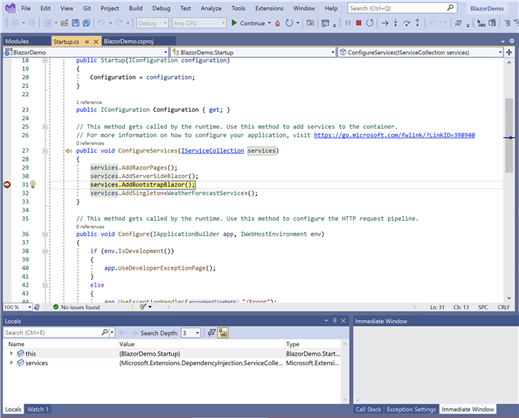The height and width of the screenshot is (418, 519).
Task: Click the settings gear above the editor
Action: 512,41
